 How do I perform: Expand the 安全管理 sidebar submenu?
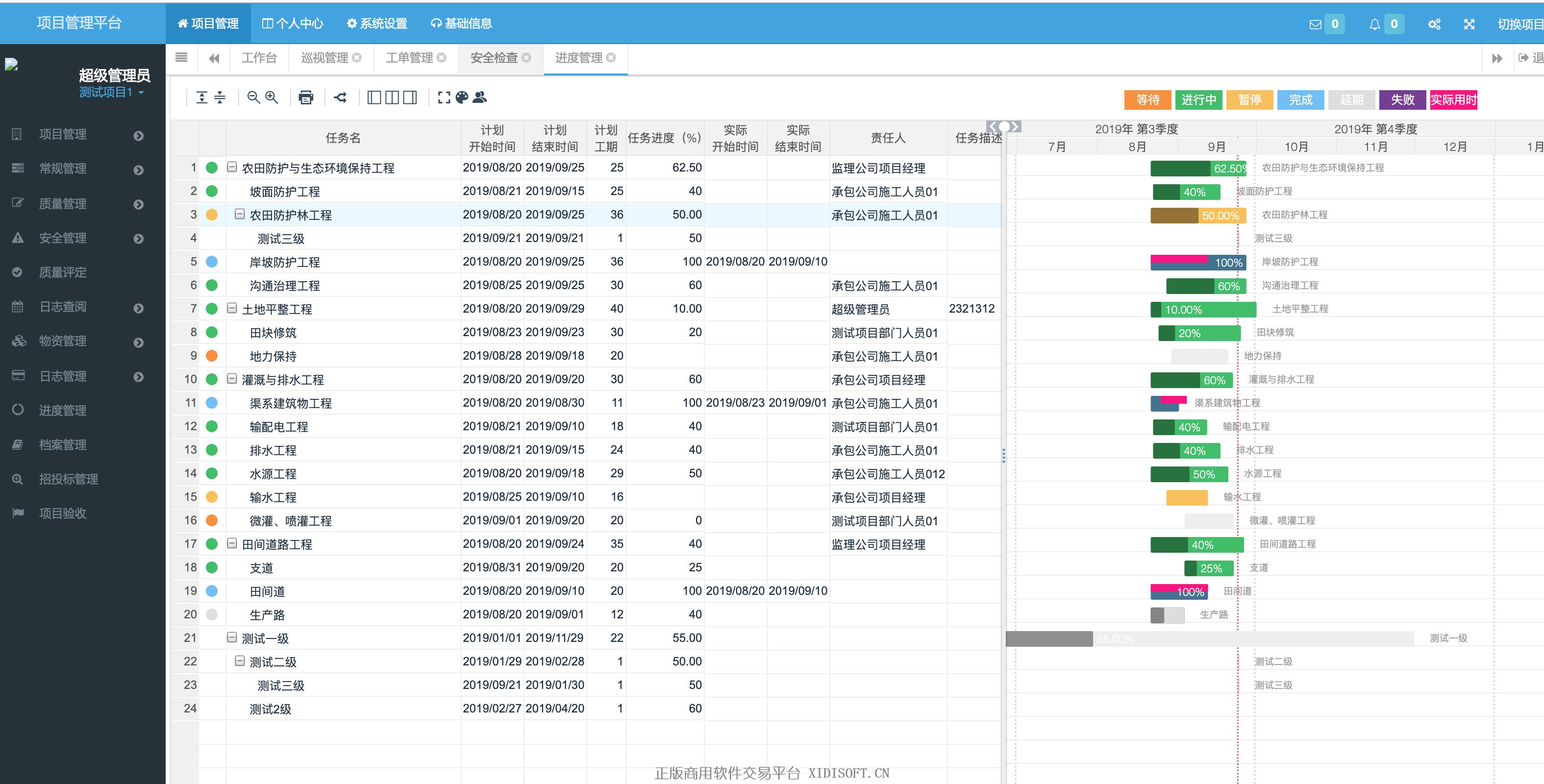pos(138,239)
